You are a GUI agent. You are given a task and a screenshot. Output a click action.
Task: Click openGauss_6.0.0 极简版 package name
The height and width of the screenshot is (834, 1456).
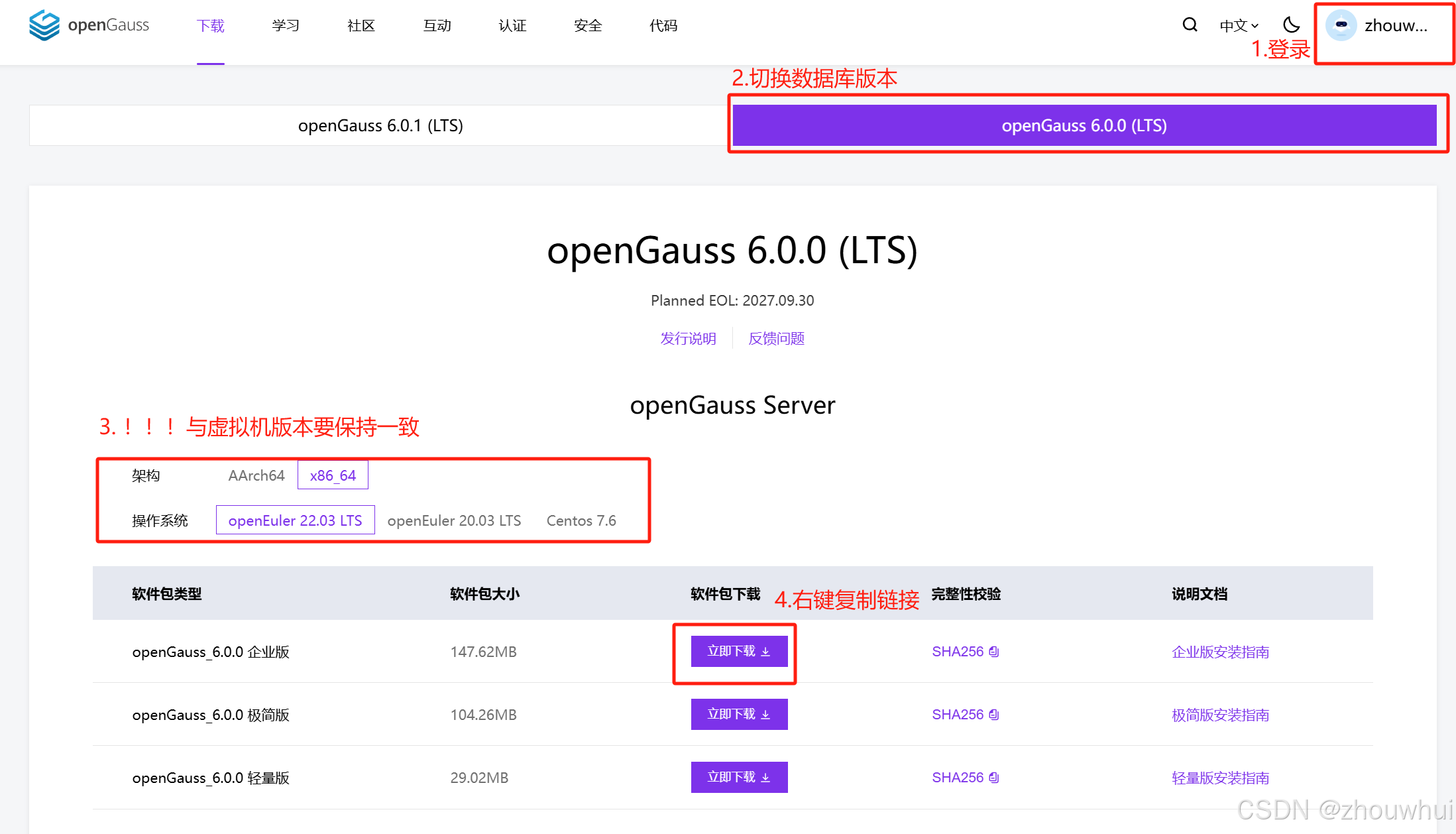211,715
